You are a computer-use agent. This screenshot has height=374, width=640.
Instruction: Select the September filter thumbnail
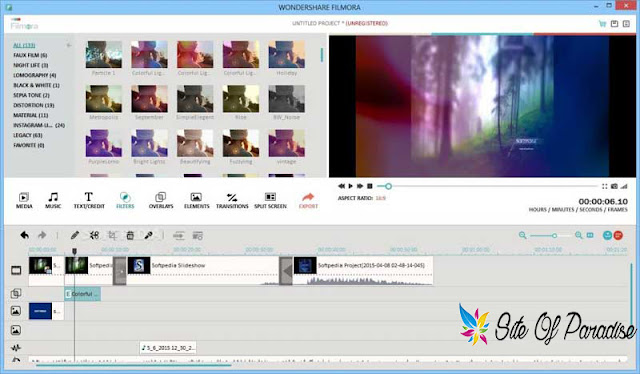click(149, 98)
